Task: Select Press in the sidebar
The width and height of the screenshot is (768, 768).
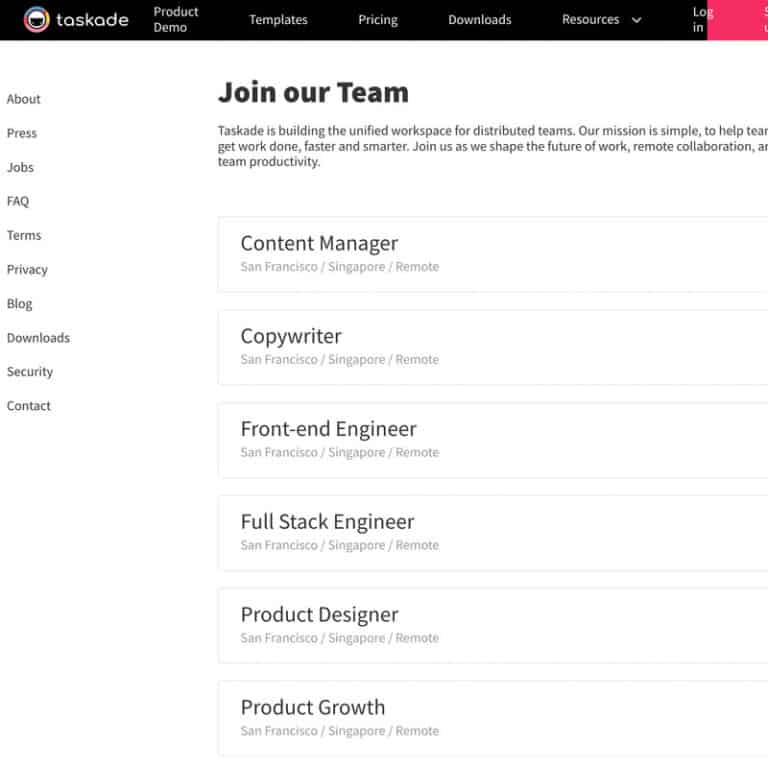Action: click(x=22, y=133)
